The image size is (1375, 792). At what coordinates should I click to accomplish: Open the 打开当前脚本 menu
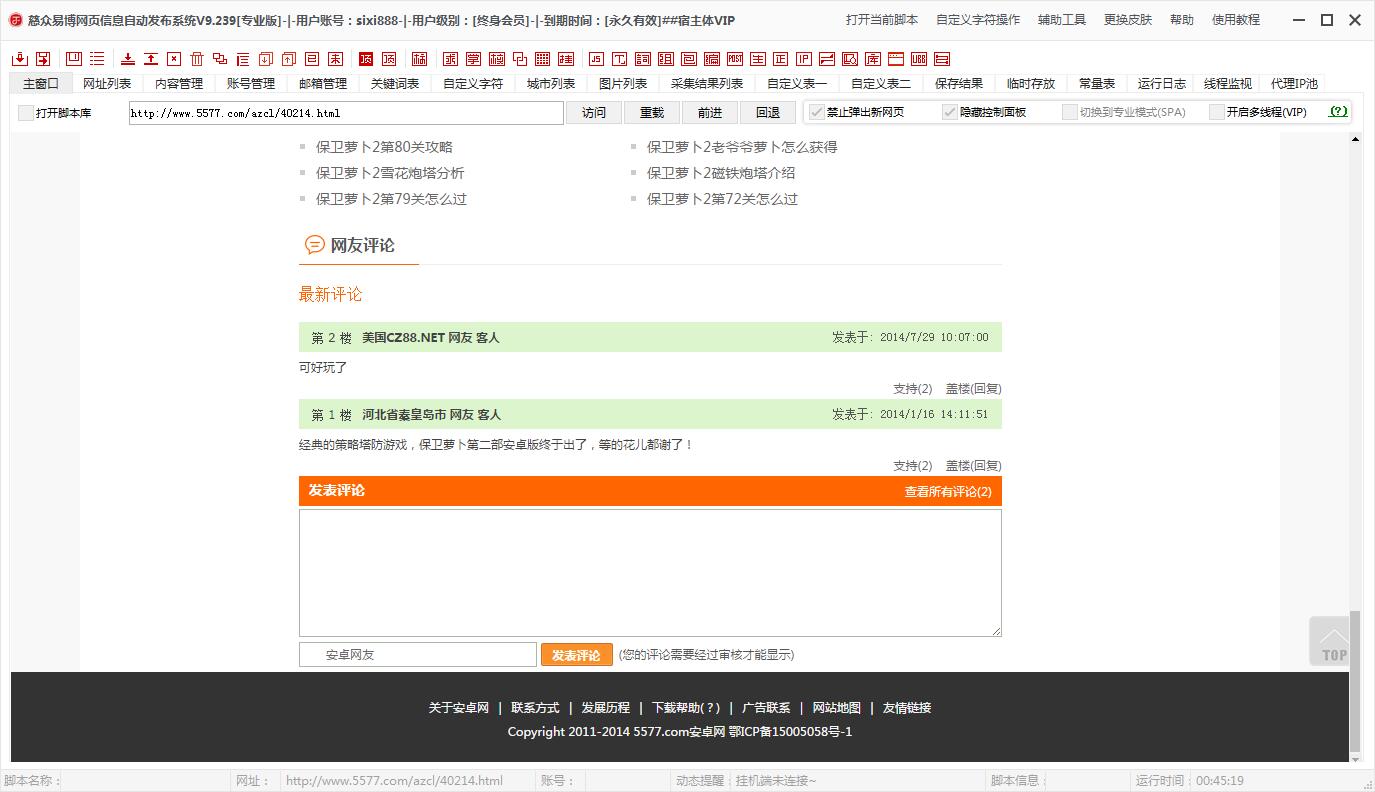point(882,20)
